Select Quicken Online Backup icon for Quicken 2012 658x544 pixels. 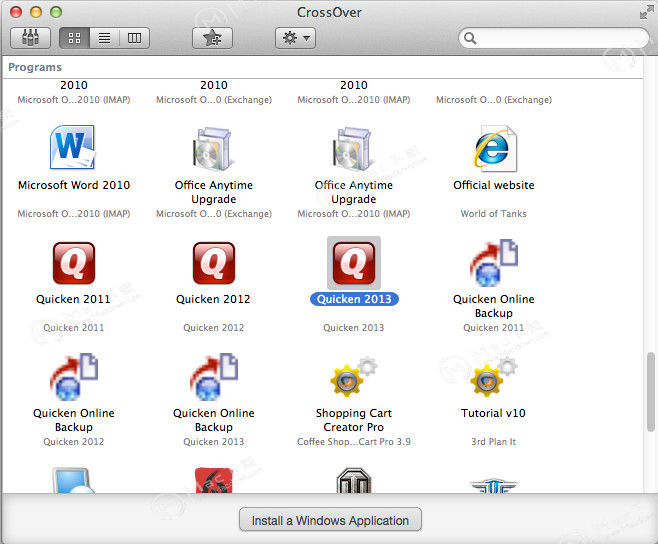point(74,377)
